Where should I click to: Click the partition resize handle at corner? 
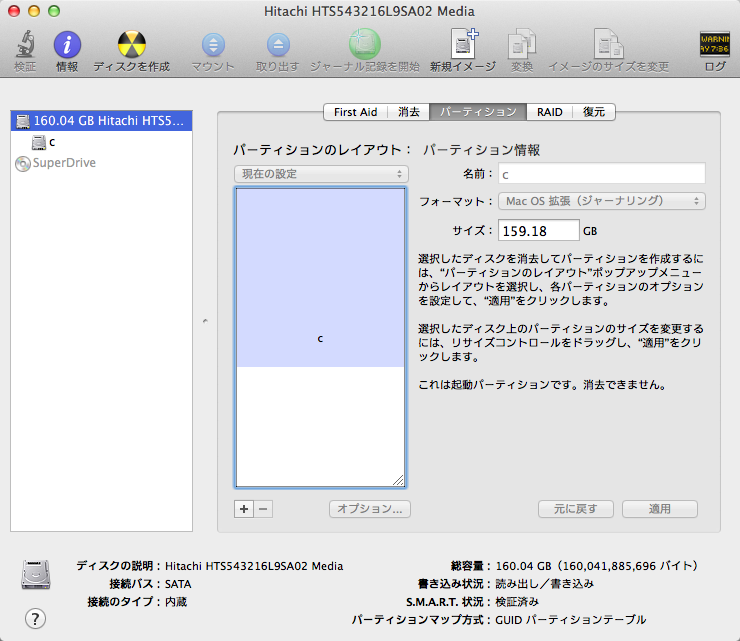(x=398, y=480)
